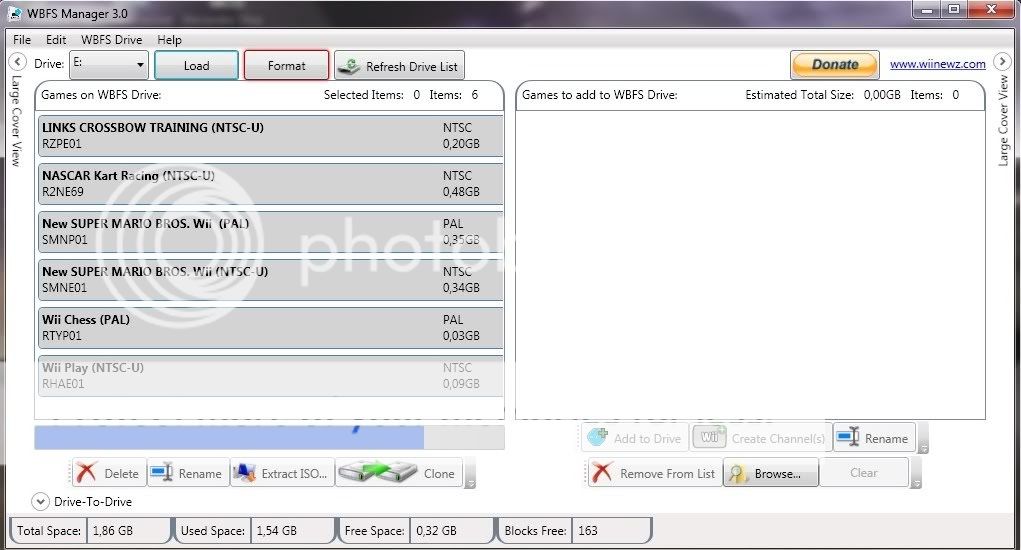Click the Estimated Total Size 0,00GB text

click(823, 95)
